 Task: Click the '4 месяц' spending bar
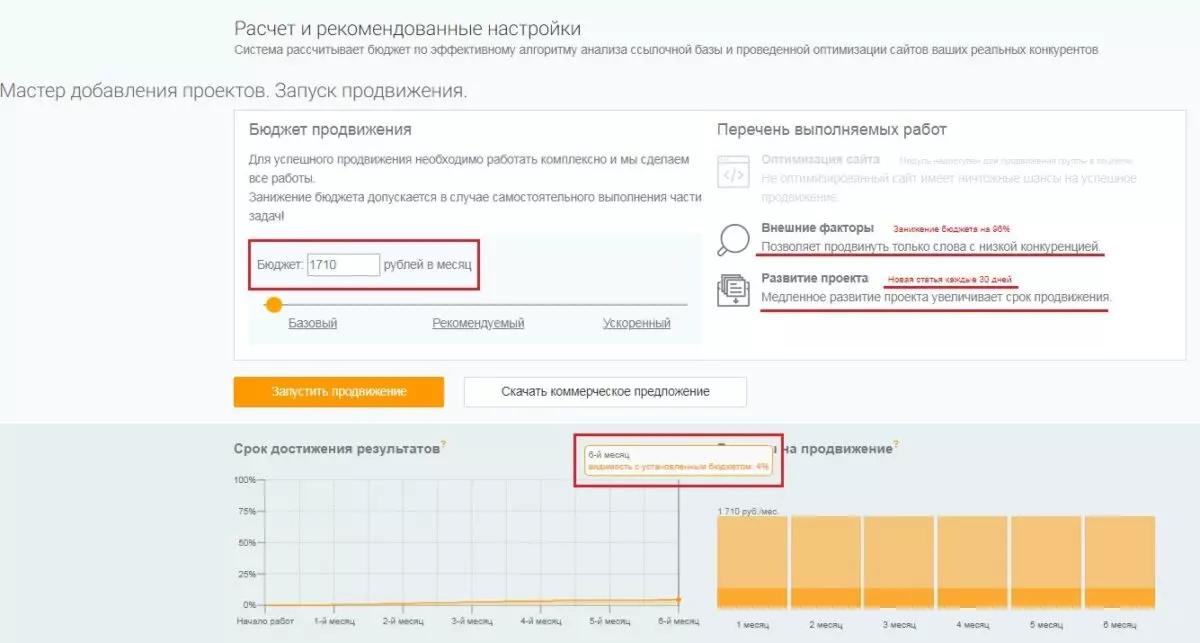tap(972, 562)
